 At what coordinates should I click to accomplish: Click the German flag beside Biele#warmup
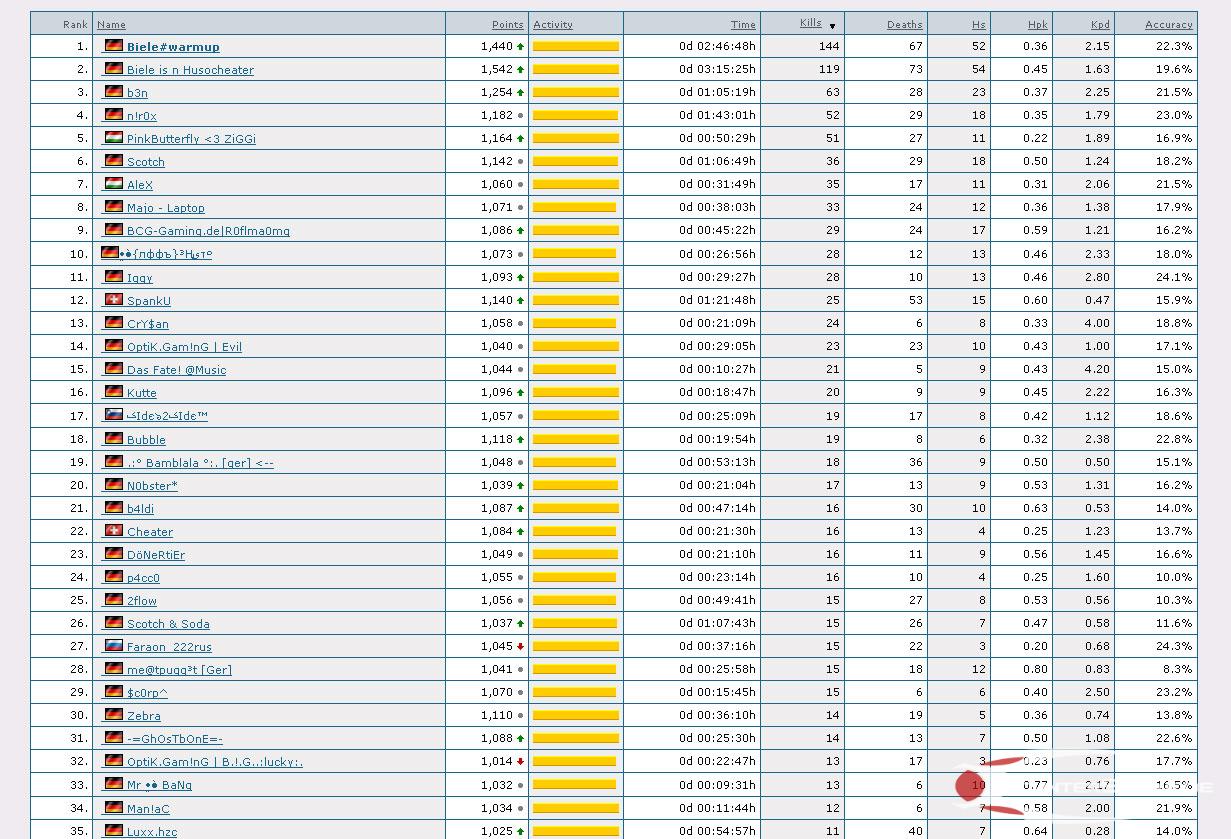click(113, 46)
